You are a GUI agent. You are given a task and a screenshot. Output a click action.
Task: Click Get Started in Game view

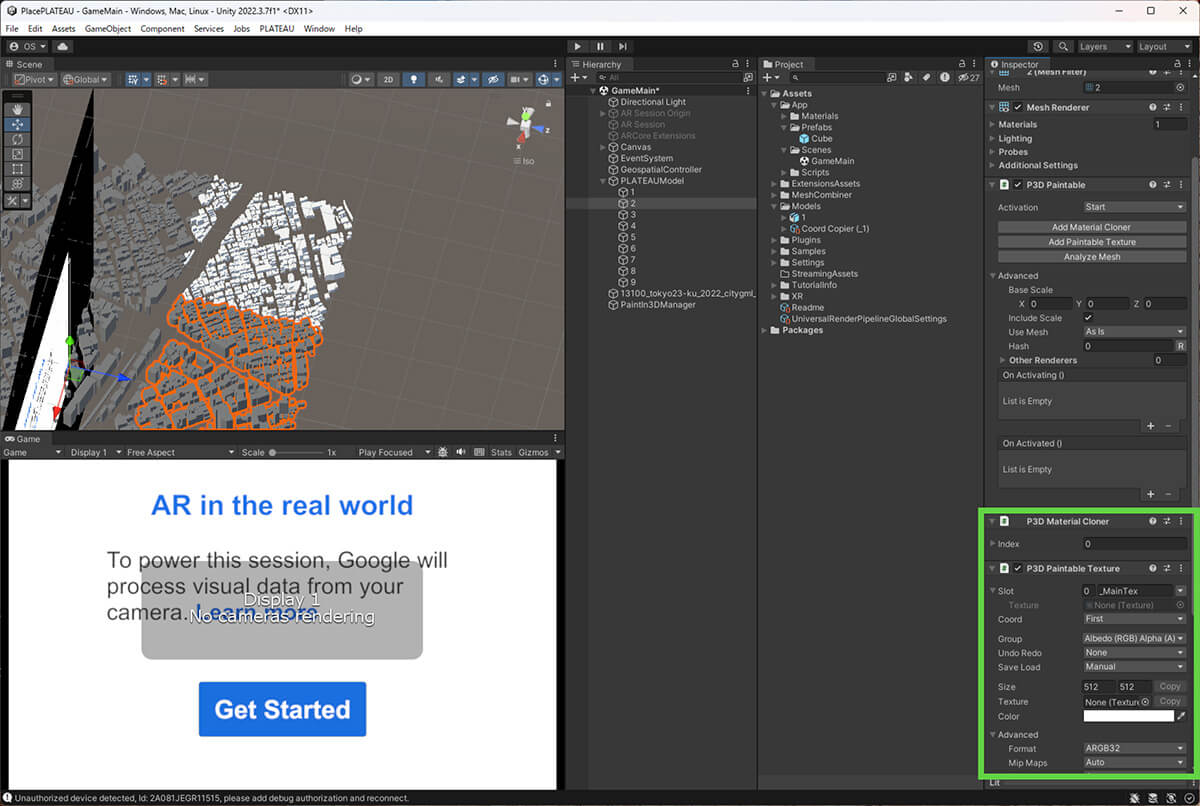coord(282,709)
